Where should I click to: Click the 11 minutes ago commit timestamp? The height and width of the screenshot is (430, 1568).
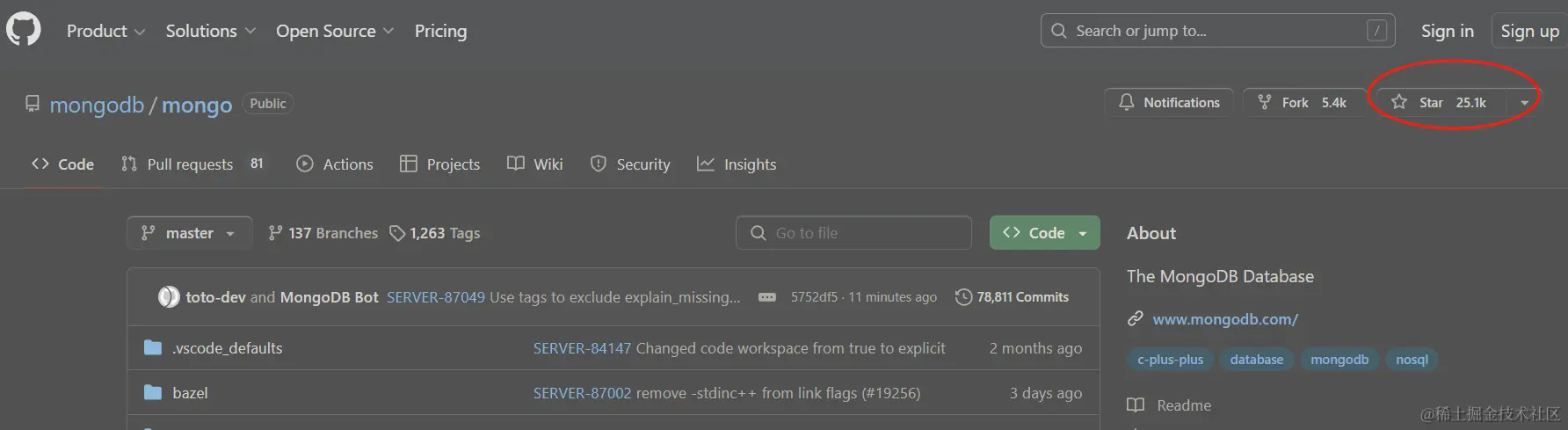(892, 297)
